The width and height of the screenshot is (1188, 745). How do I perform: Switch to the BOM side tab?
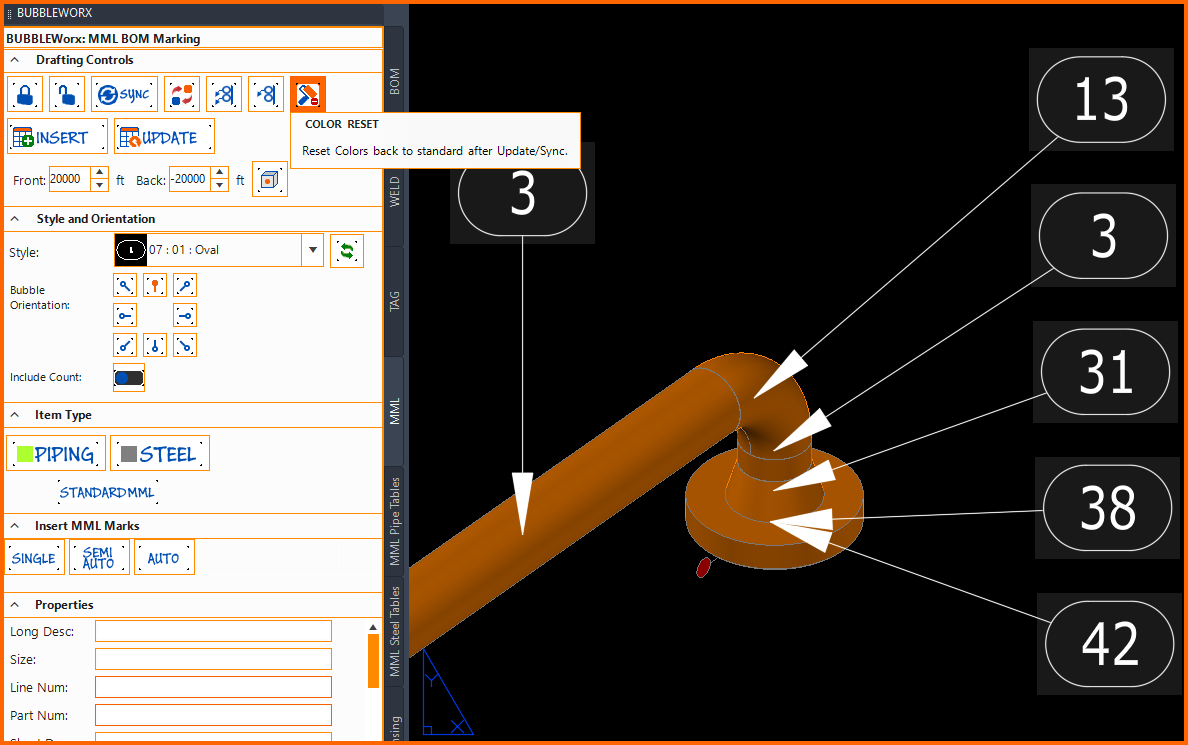pos(395,81)
